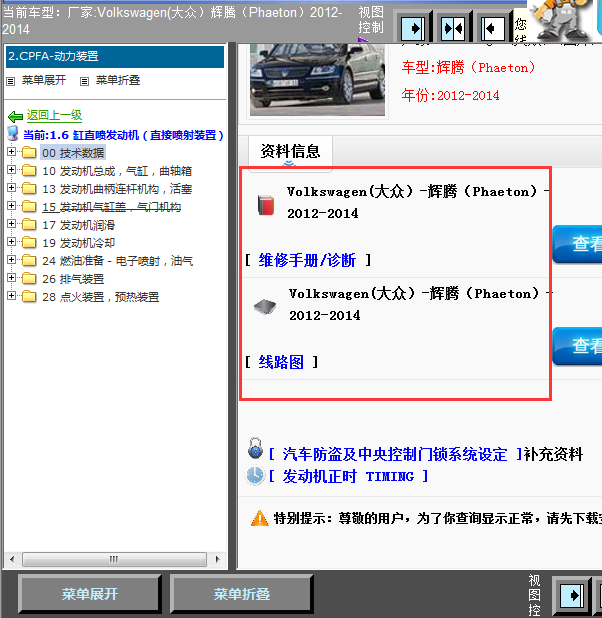602x618 pixels.
Task: Select 28 点火装置，预热装置 item
Action: 101,297
